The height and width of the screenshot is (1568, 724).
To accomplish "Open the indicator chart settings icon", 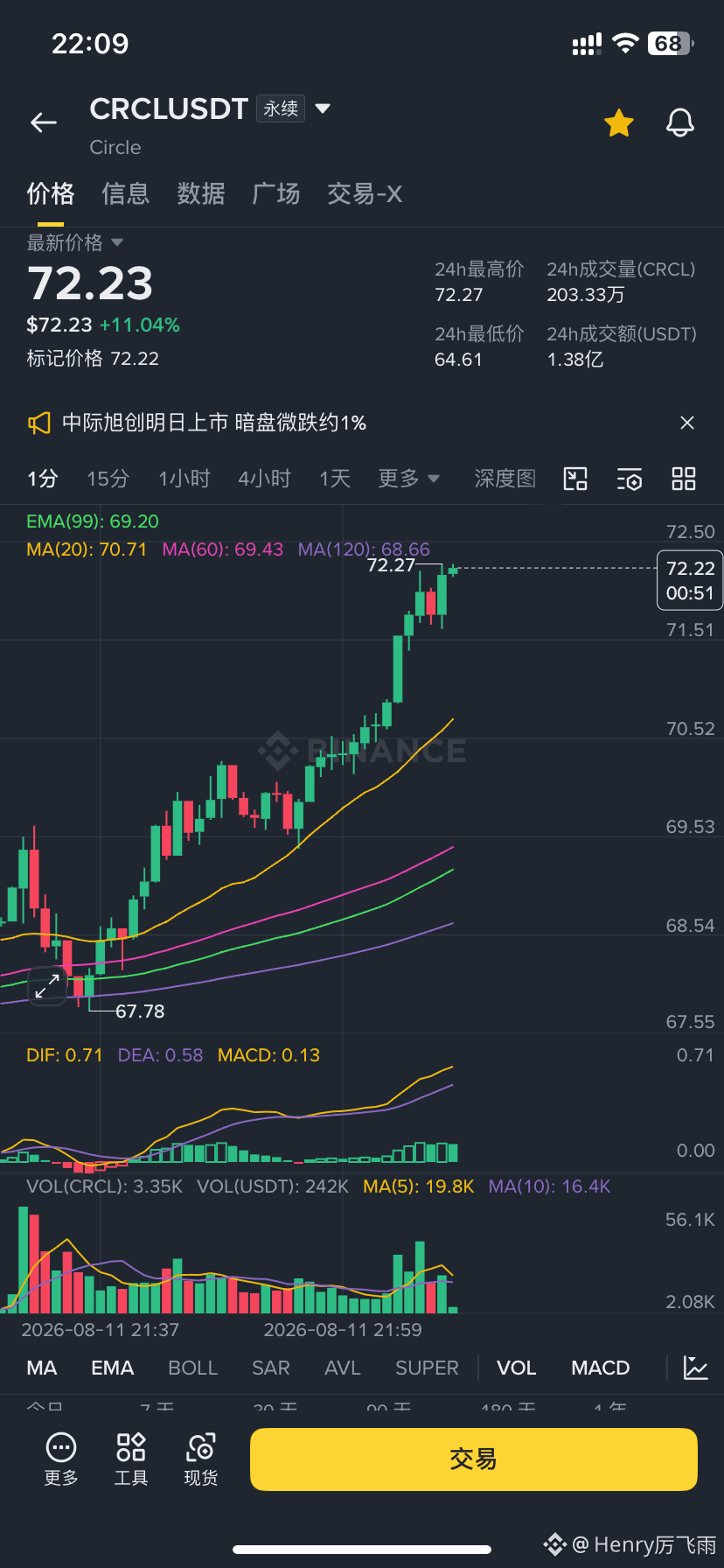I will (x=696, y=1368).
